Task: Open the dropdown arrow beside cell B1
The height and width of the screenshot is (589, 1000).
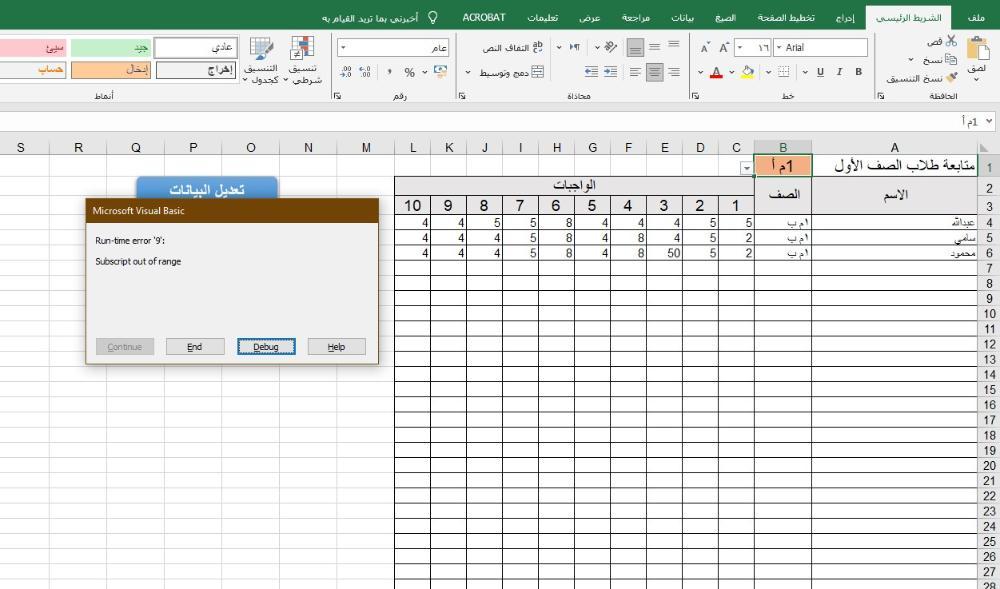Action: point(746,168)
